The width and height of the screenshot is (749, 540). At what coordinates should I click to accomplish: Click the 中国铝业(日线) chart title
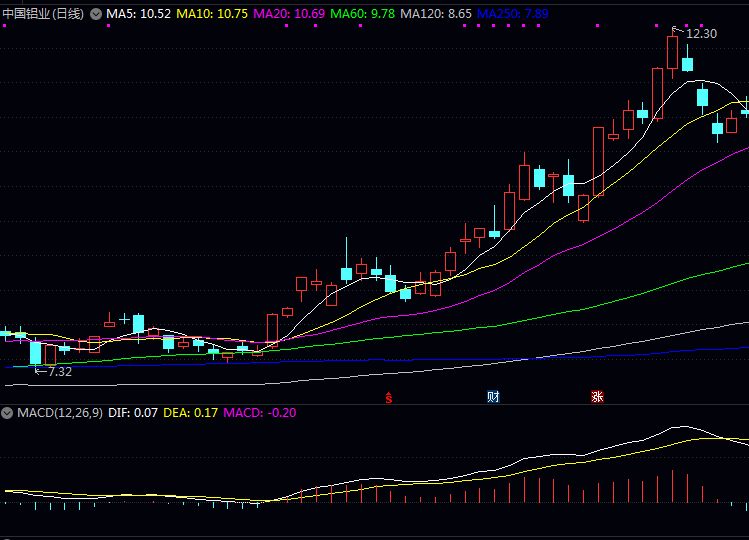point(43,15)
